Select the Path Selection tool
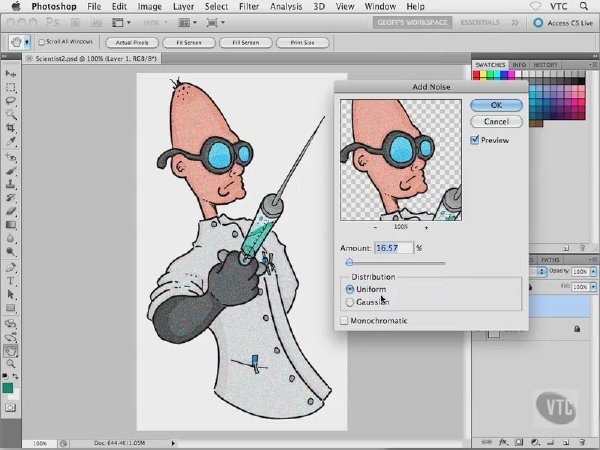Viewport: 600px width, 450px height. pyautogui.click(x=10, y=295)
